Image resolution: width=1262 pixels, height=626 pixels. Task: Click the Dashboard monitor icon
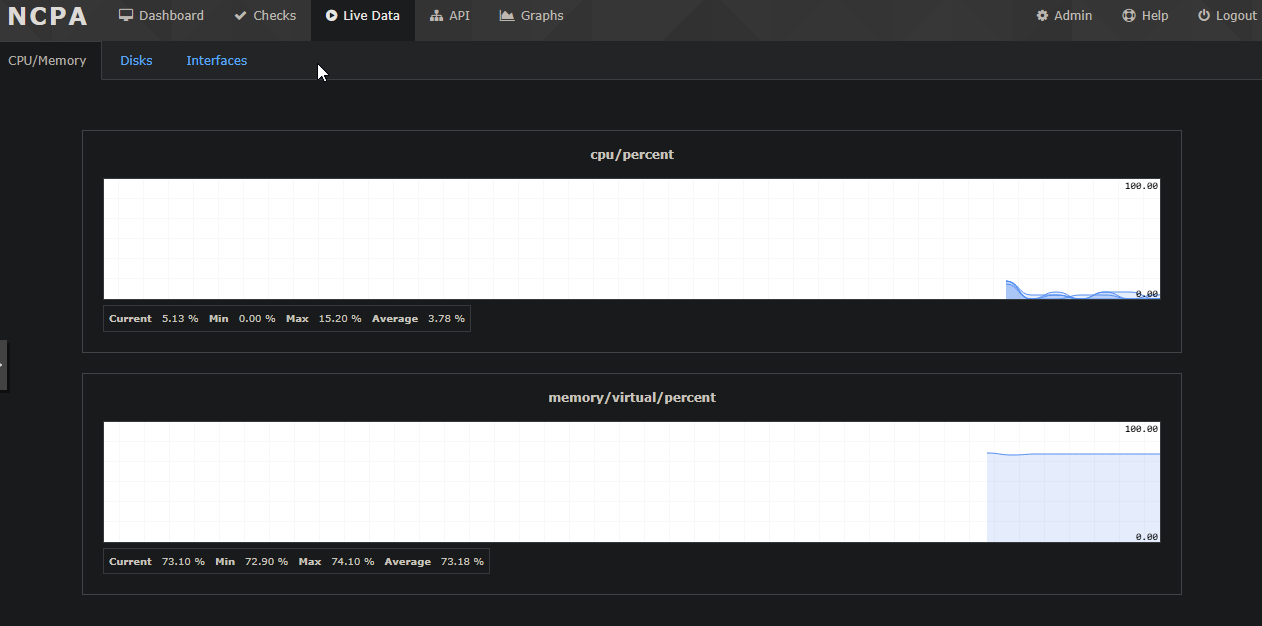(126, 16)
